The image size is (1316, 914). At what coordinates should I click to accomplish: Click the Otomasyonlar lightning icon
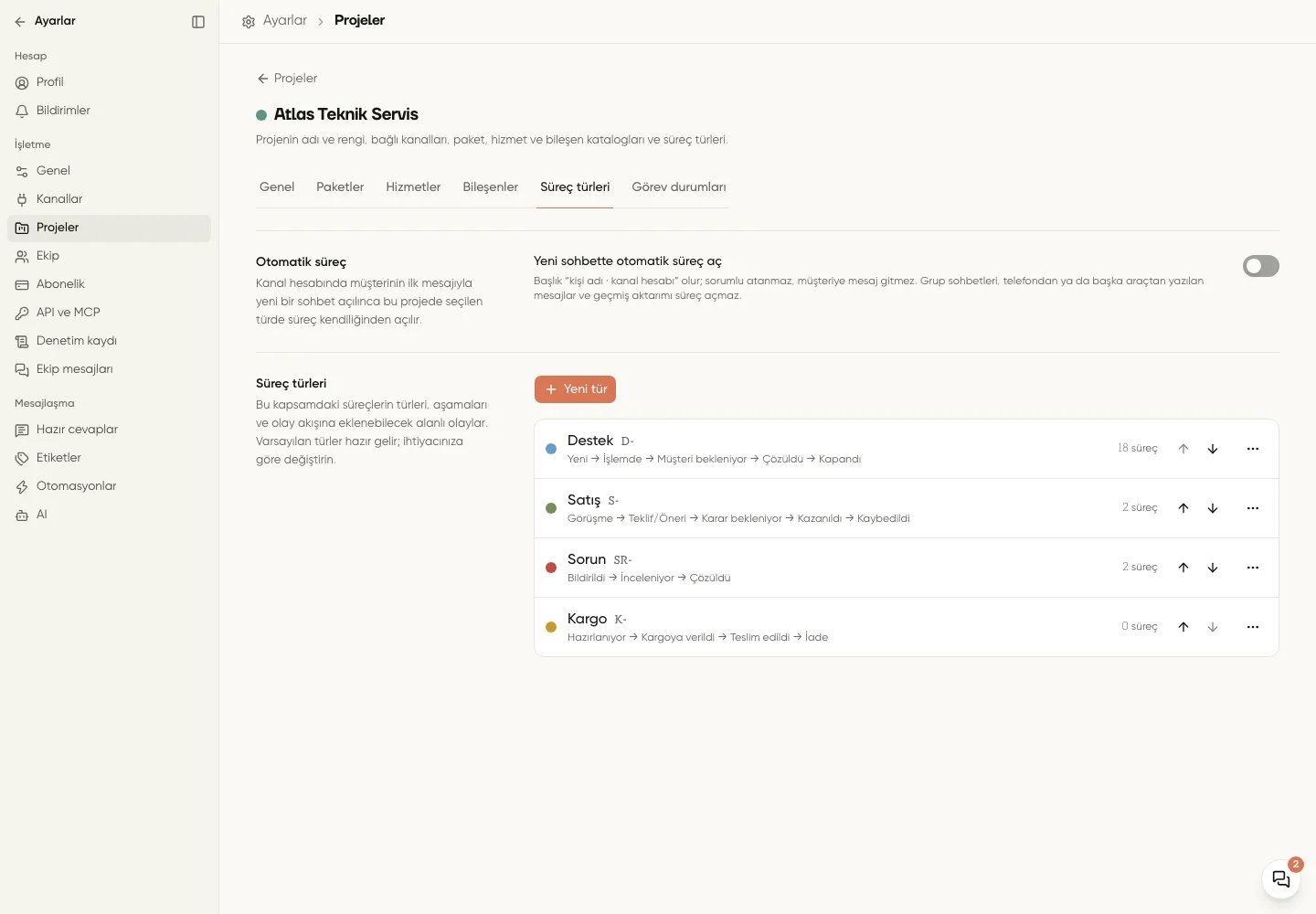click(22, 486)
